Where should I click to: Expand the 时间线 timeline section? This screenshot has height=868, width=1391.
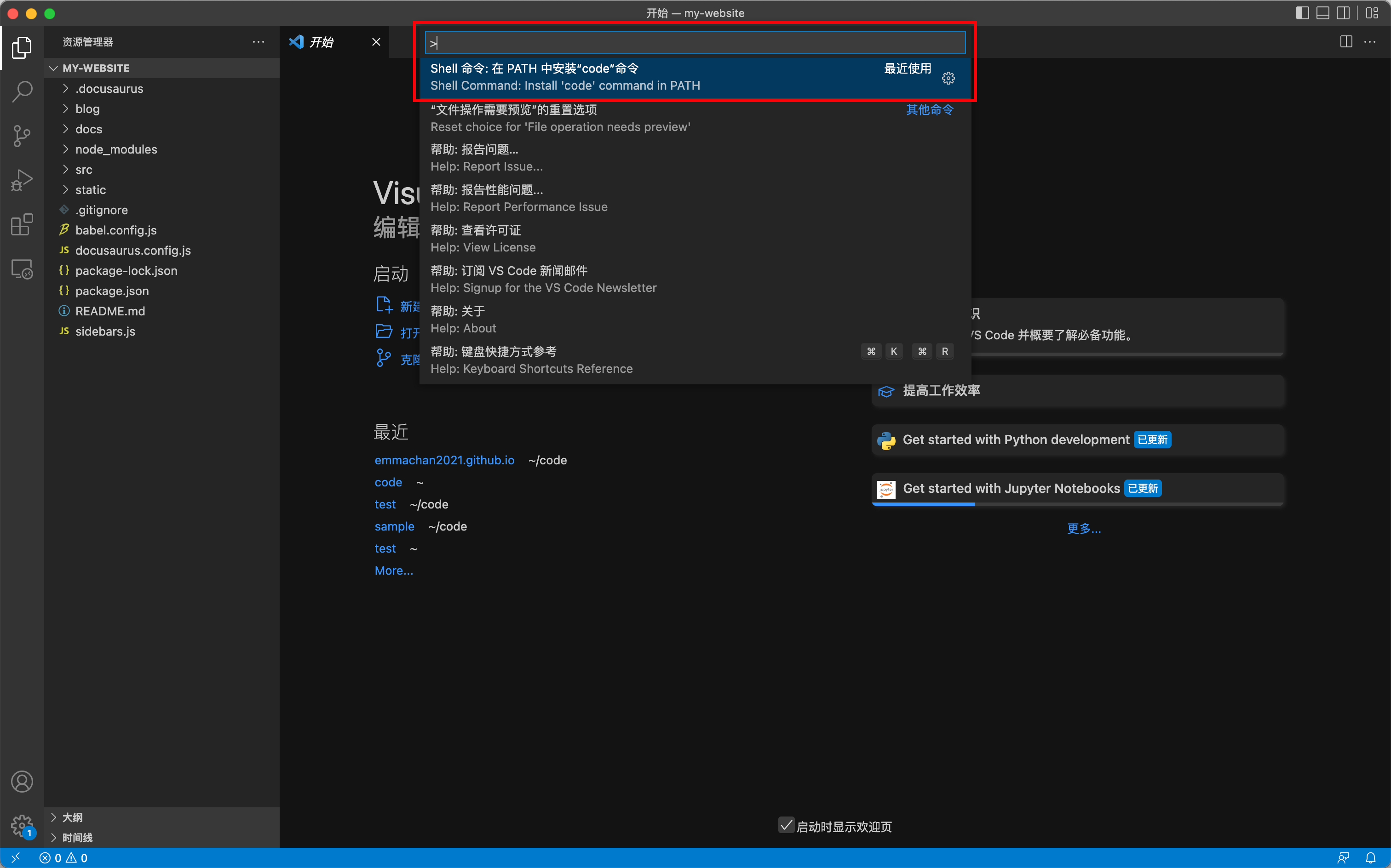pyautogui.click(x=162, y=837)
